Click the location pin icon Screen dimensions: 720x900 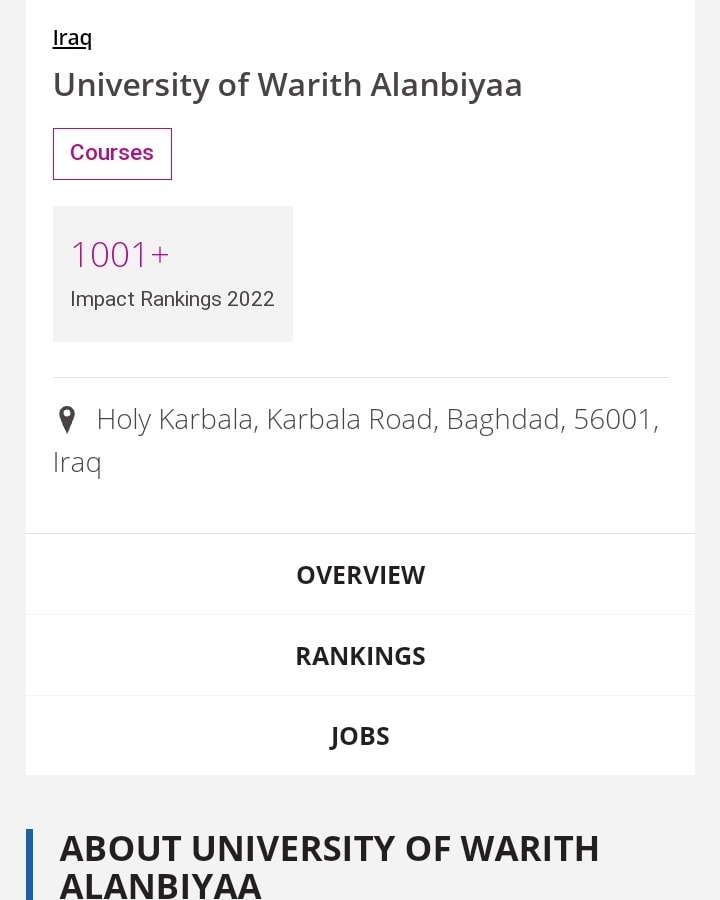click(x=67, y=420)
